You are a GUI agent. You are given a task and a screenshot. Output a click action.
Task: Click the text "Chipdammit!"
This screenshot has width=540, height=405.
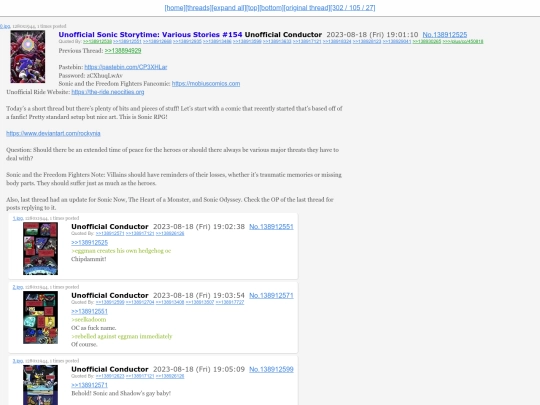tap(89, 259)
